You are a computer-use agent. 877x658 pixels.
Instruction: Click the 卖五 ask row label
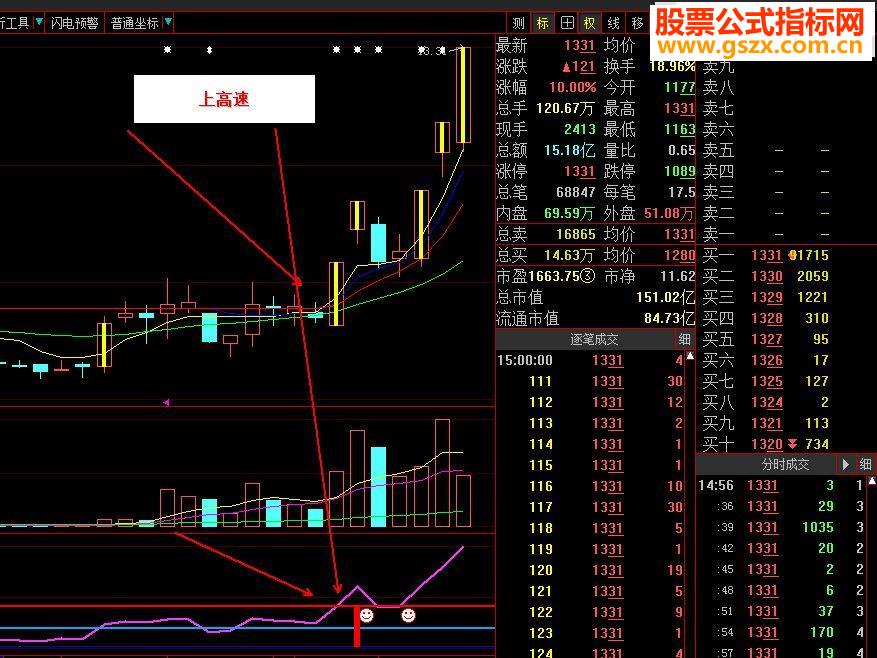718,151
